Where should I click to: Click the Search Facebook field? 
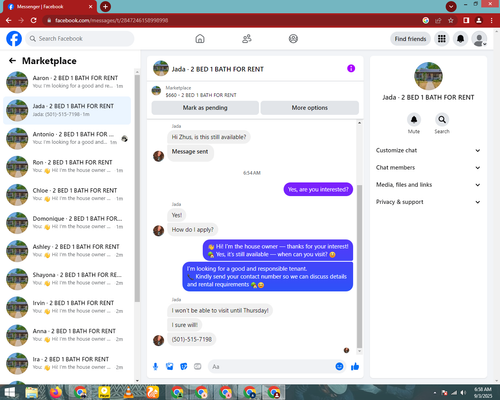pos(80,39)
